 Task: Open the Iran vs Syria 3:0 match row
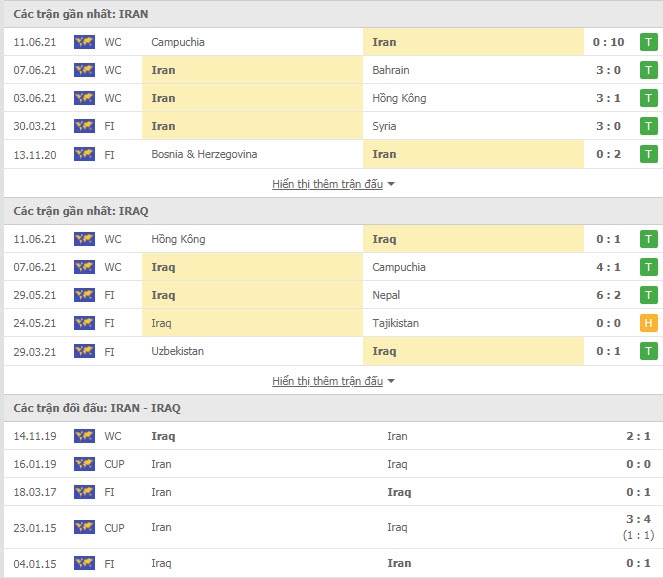tap(333, 126)
